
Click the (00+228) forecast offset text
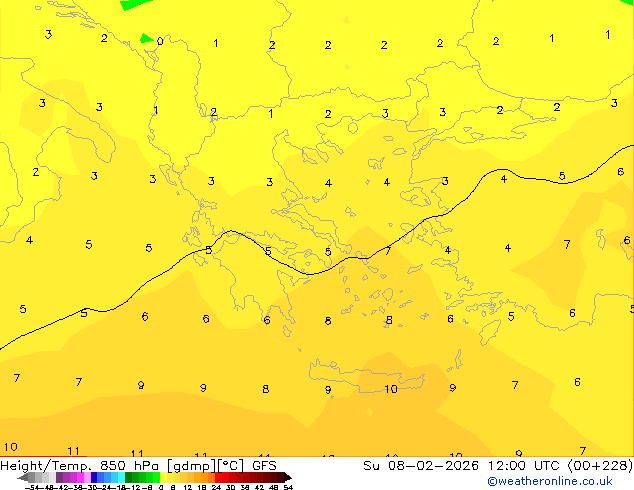pyautogui.click(x=600, y=466)
